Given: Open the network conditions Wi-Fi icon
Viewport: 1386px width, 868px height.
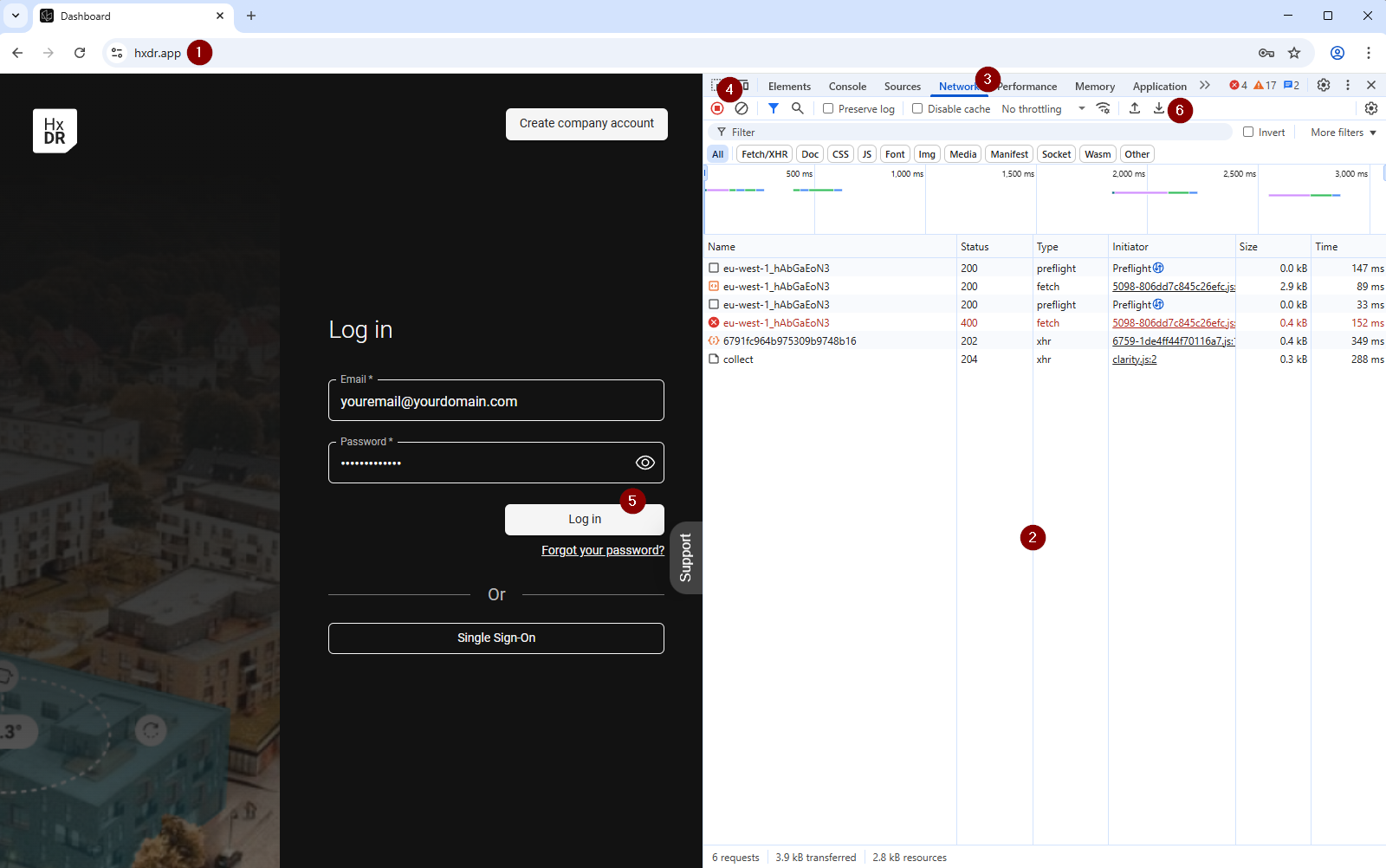Looking at the screenshot, I should pos(1104,108).
